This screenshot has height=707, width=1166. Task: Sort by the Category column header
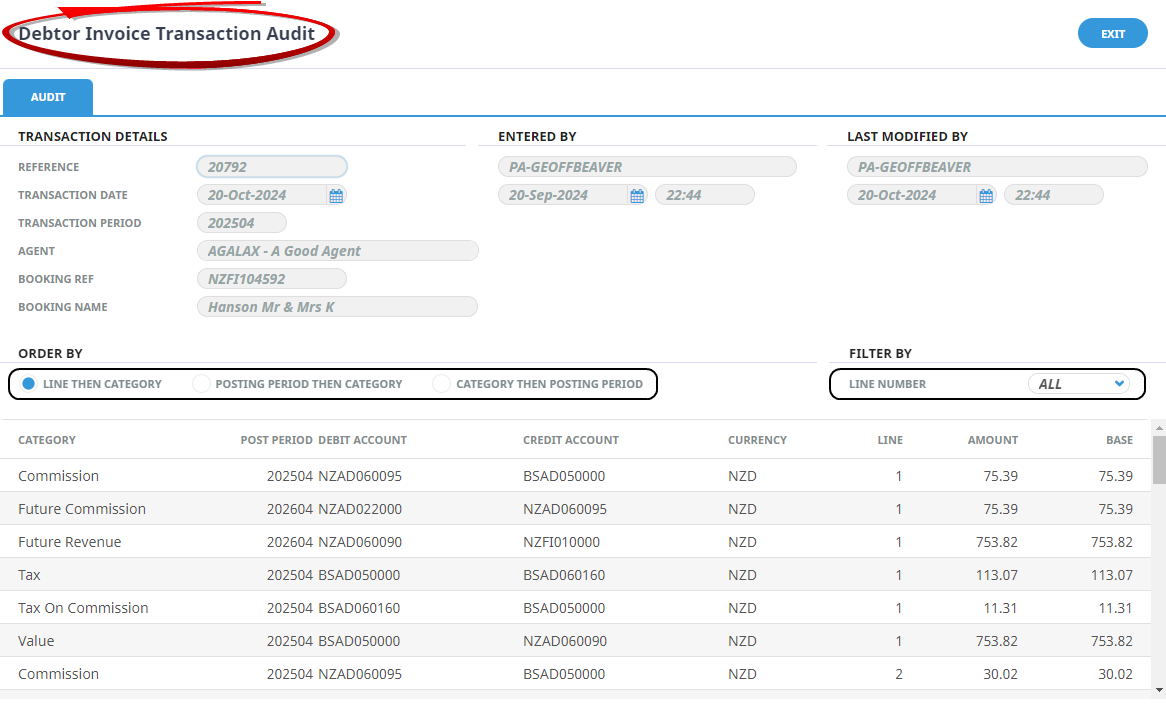[x=47, y=440]
